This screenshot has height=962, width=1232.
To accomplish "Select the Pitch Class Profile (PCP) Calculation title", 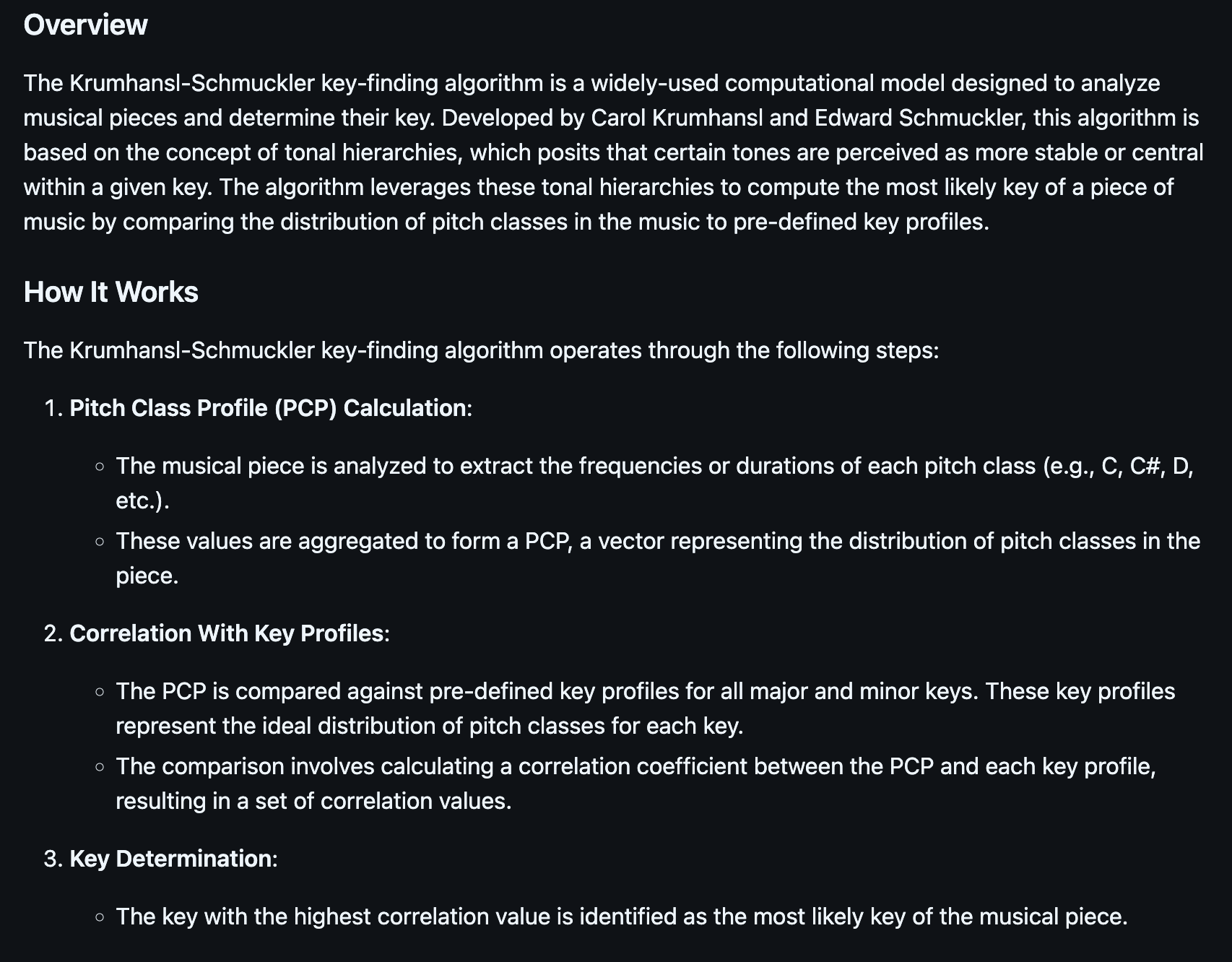I will (268, 408).
